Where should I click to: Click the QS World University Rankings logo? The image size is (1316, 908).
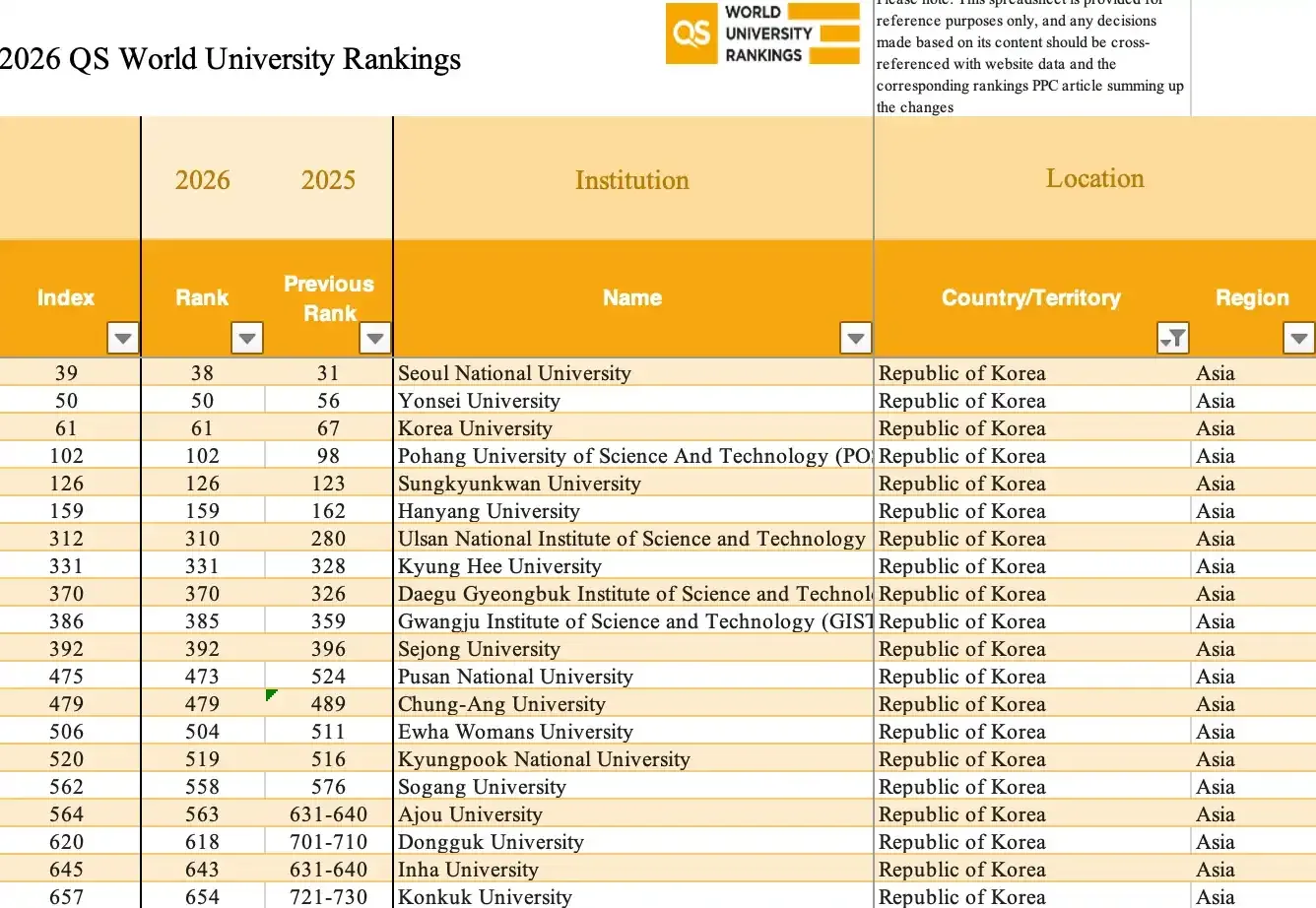(x=761, y=33)
